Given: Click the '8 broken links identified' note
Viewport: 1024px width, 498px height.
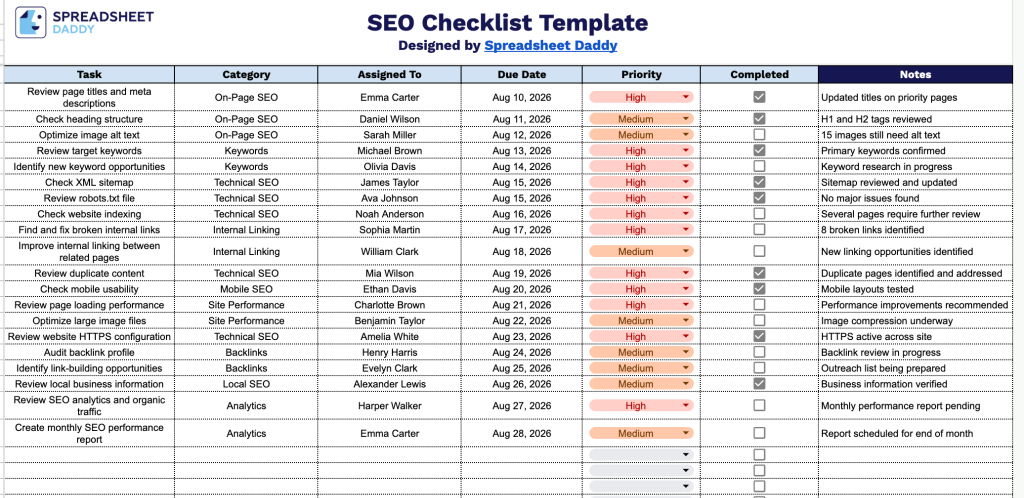Looking at the screenshot, I should [x=872, y=230].
